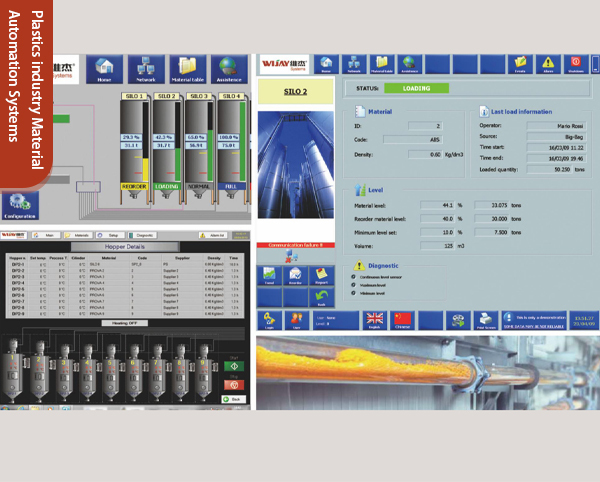This screenshot has height=482, width=600.
Task: Switch language with the English flag
Action: tap(375, 320)
